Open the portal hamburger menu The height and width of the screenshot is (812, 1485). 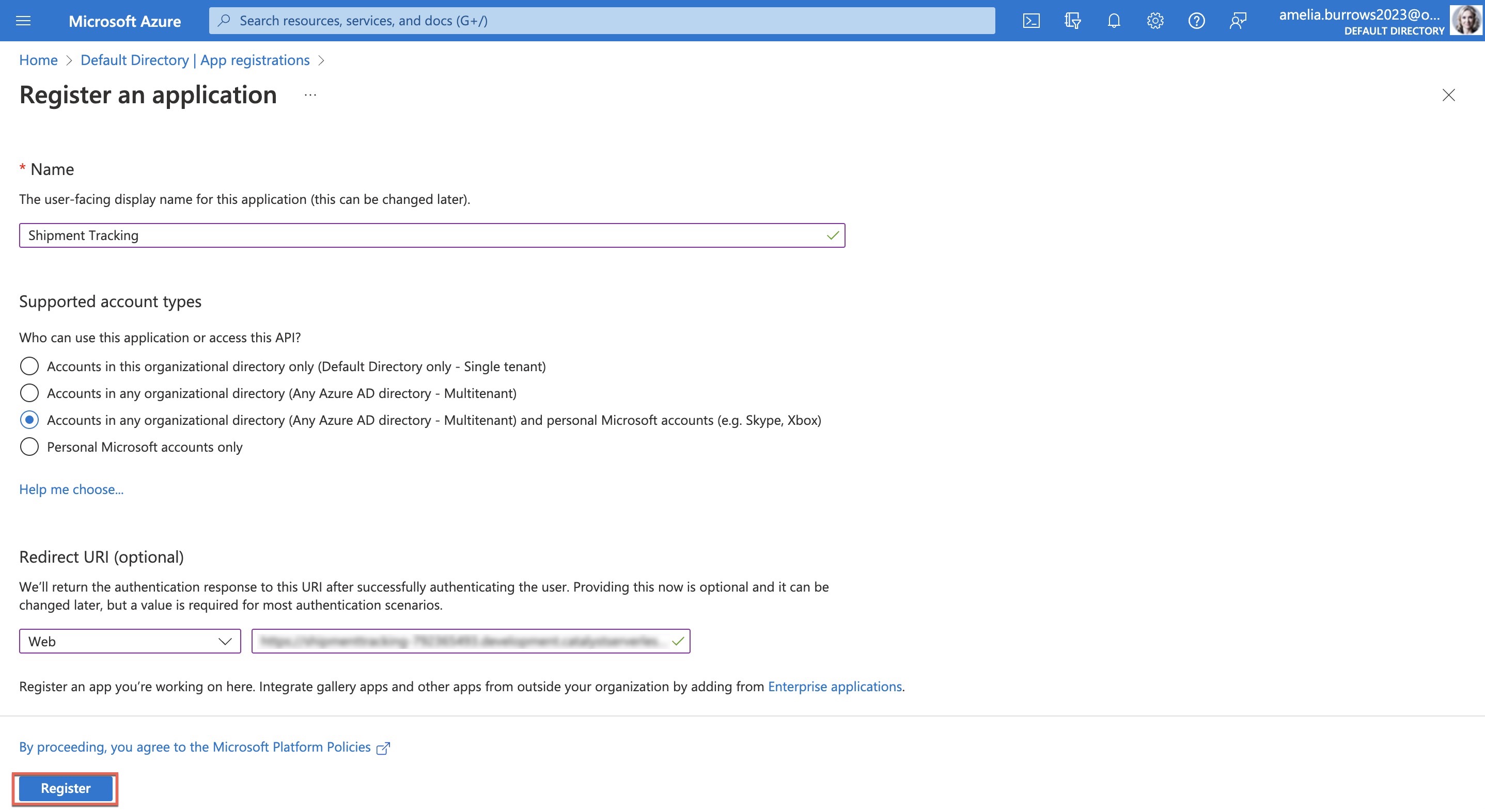[x=23, y=20]
